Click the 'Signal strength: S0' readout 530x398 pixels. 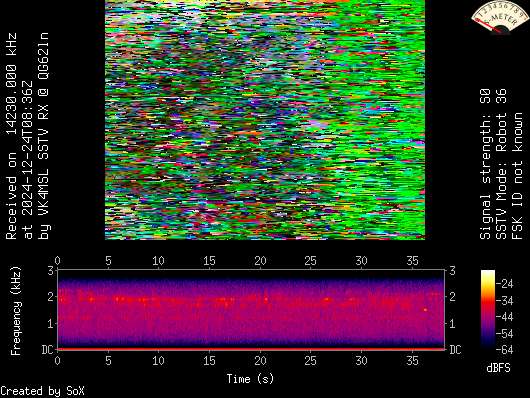point(485,164)
